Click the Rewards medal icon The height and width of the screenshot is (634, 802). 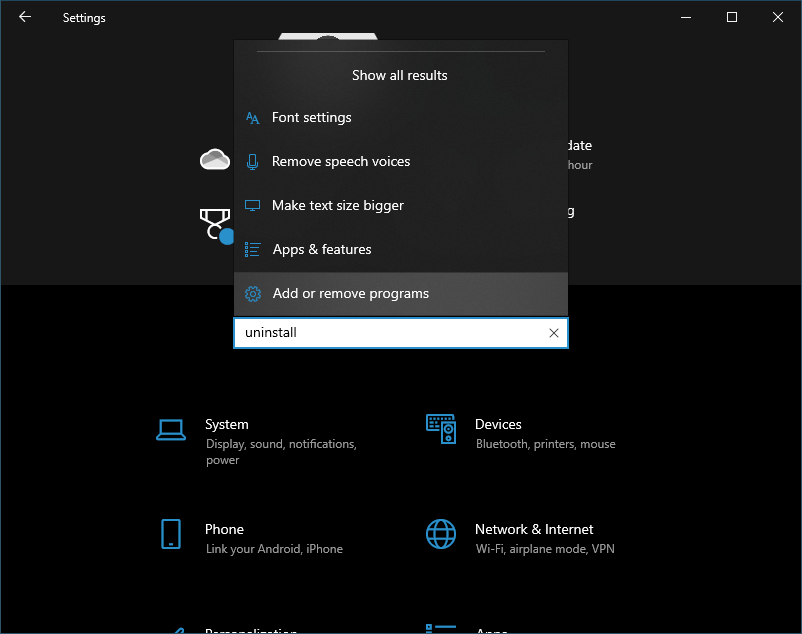213,223
